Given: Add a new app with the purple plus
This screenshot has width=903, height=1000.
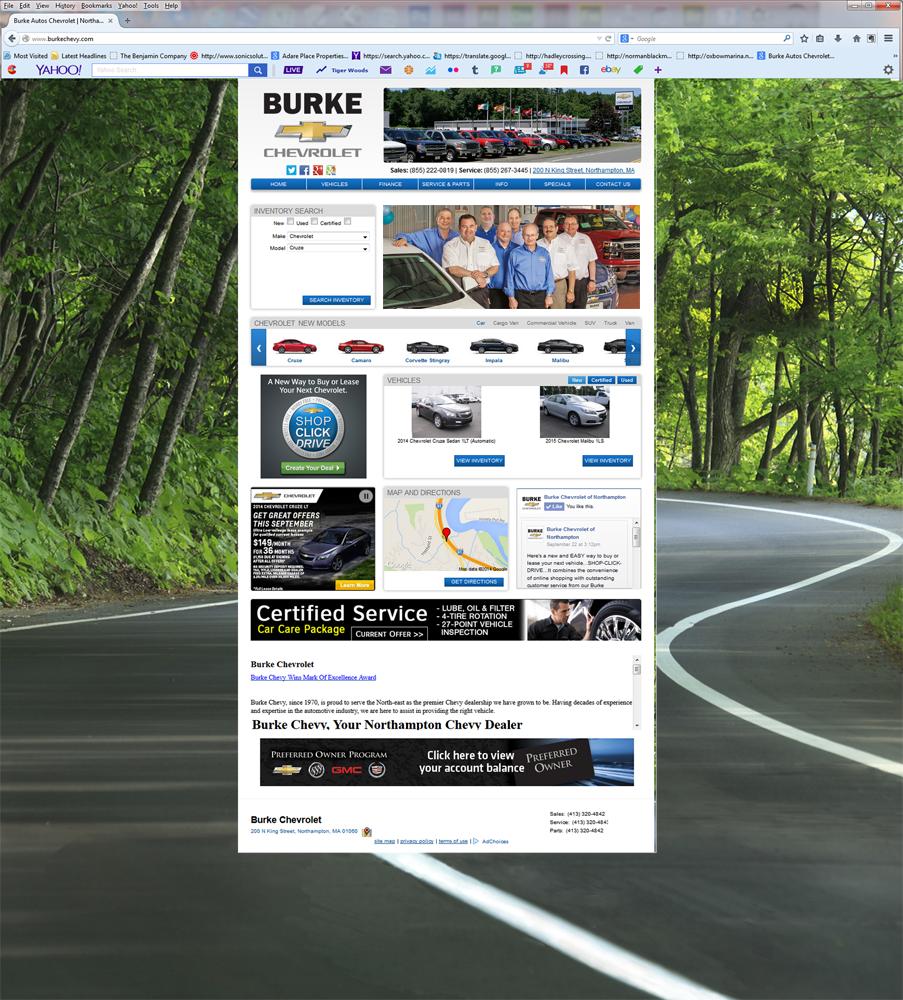Looking at the screenshot, I should (x=657, y=70).
